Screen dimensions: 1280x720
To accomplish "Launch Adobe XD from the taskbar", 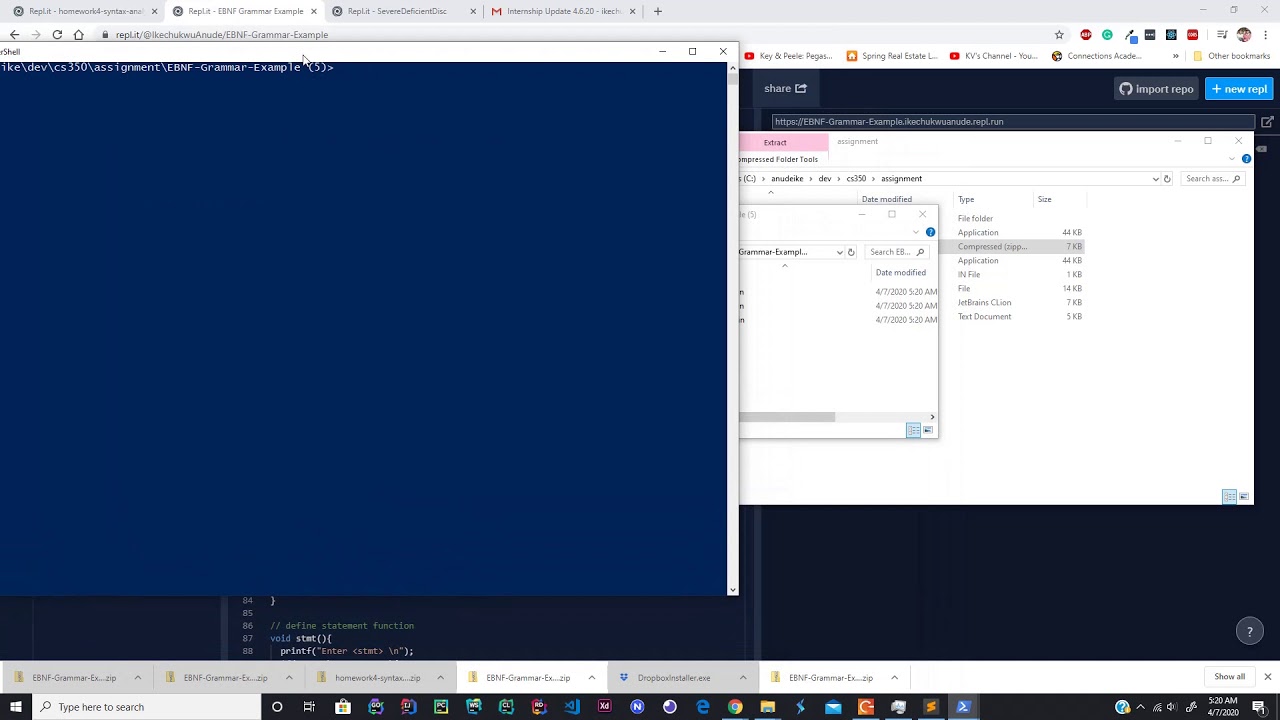I will tap(604, 707).
